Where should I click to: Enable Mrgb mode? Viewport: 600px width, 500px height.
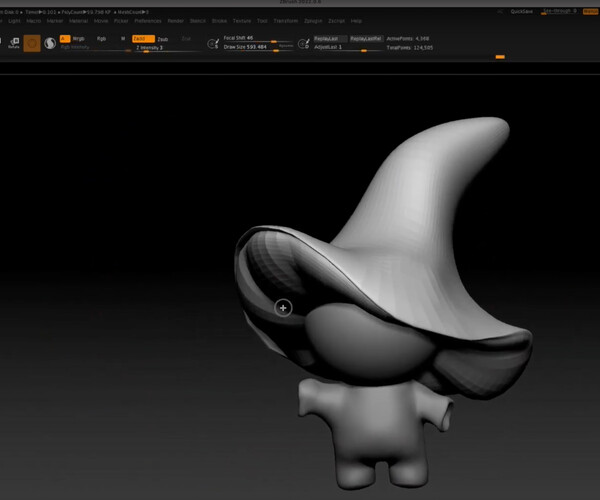[x=78, y=39]
